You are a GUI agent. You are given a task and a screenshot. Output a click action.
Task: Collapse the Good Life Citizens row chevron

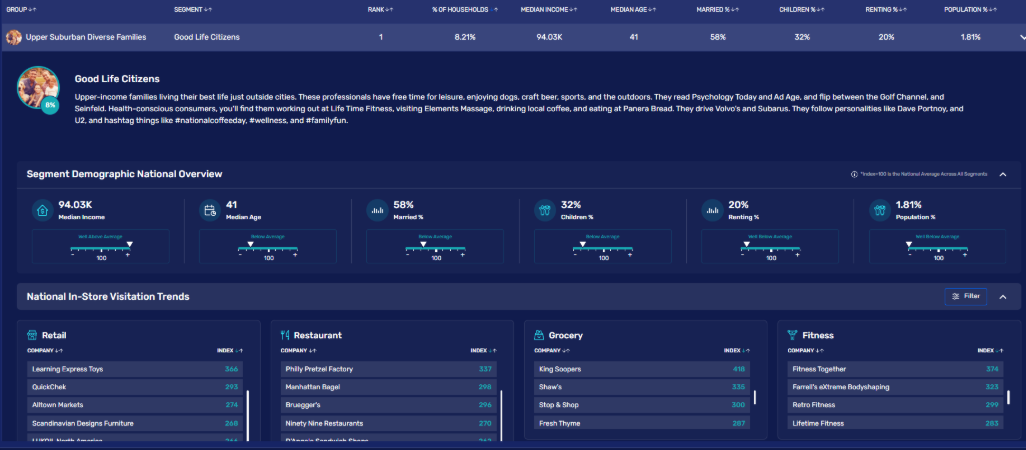(x=1022, y=38)
